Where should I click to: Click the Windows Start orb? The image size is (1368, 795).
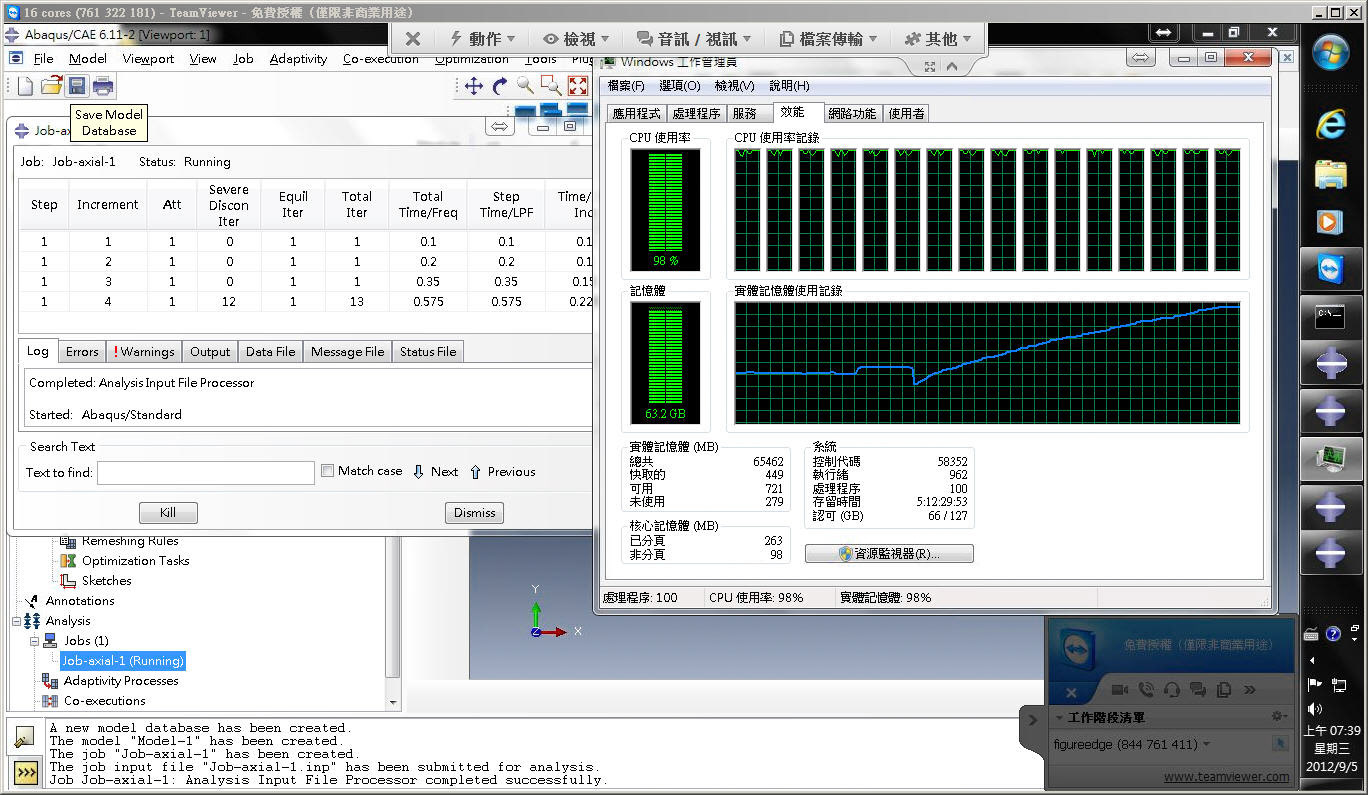(x=1331, y=54)
